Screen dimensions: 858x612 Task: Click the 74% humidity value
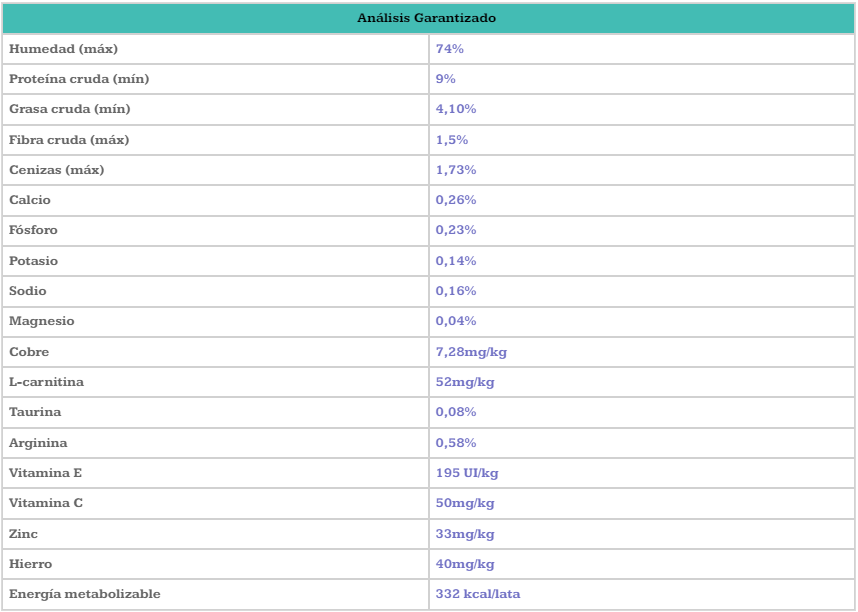pos(450,48)
